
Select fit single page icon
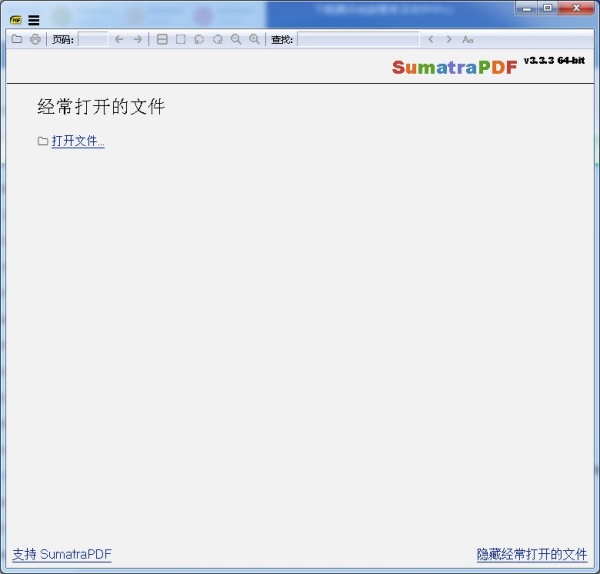[181, 39]
